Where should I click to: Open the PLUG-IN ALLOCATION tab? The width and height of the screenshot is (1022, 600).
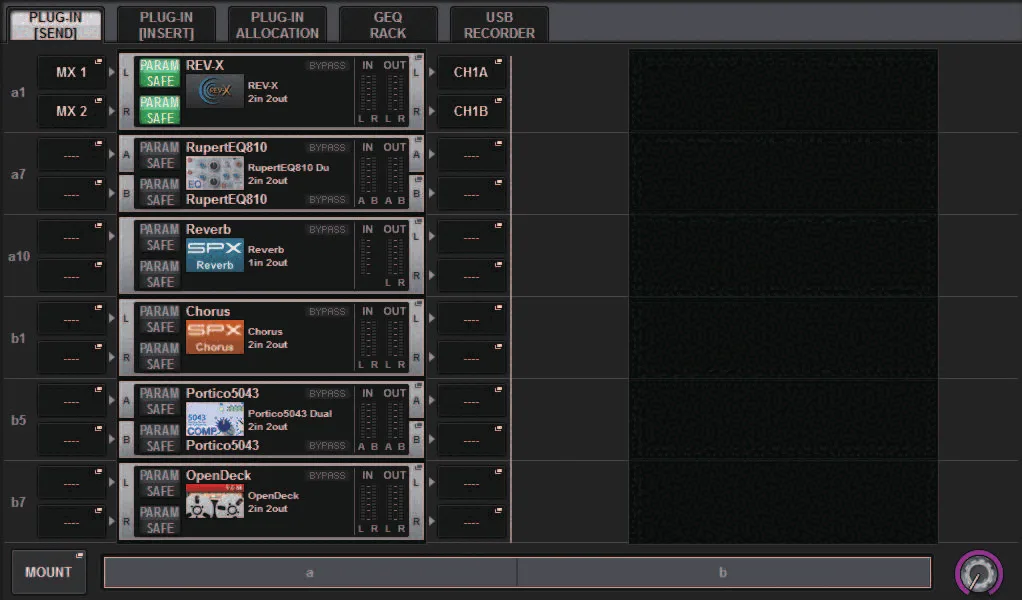point(277,25)
